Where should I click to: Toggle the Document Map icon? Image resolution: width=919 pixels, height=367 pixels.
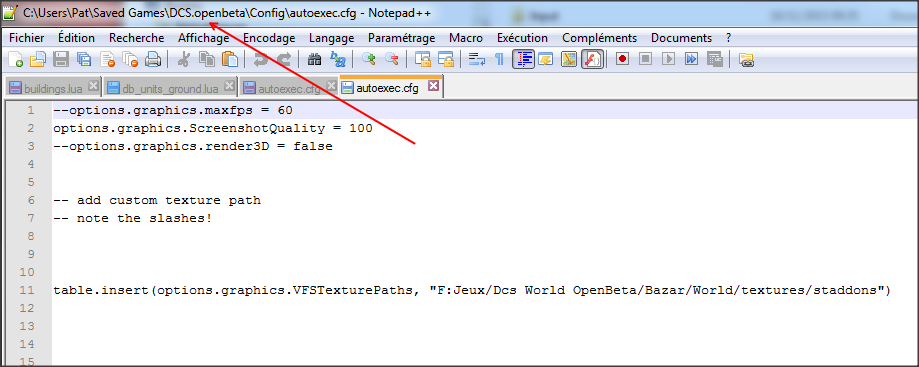[x=569, y=59]
